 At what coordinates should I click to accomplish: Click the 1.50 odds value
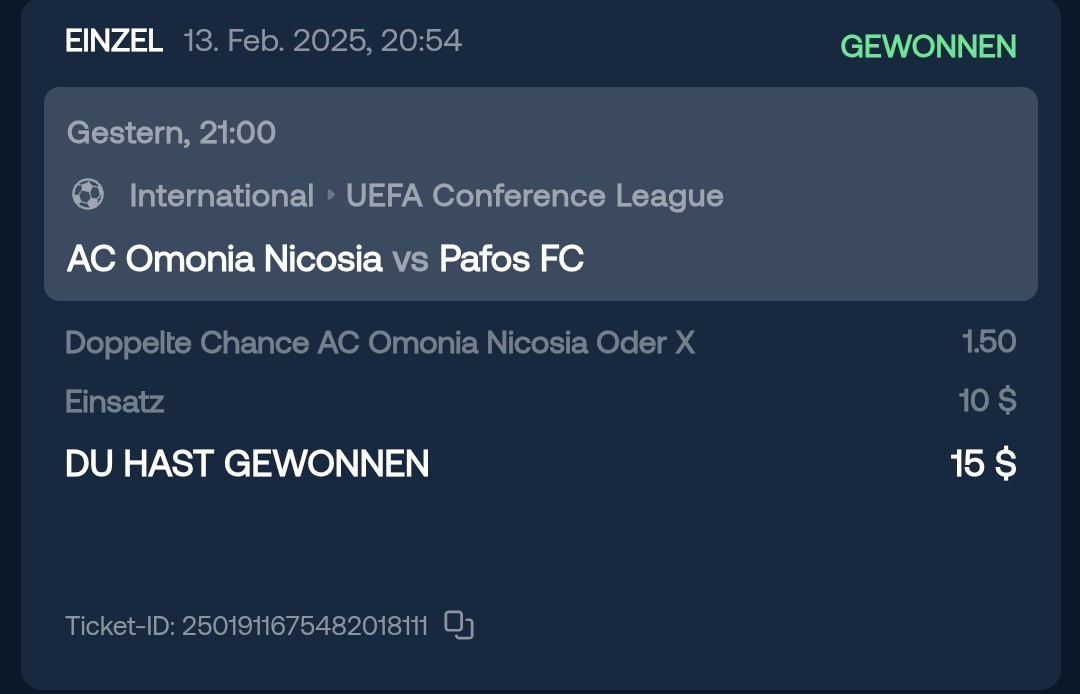(989, 341)
